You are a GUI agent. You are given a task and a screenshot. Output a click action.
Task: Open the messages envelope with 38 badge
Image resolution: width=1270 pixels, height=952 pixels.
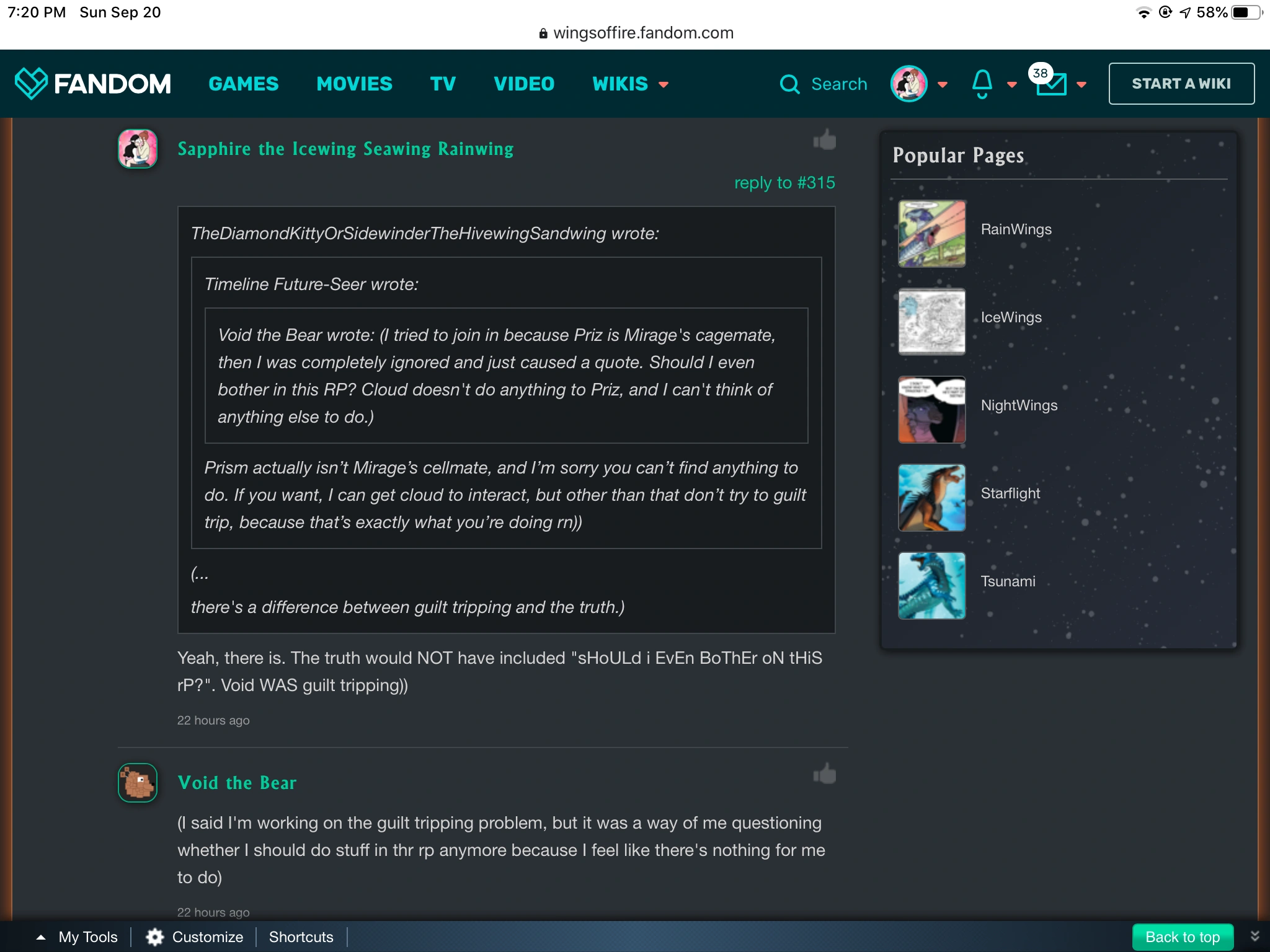[1051, 84]
